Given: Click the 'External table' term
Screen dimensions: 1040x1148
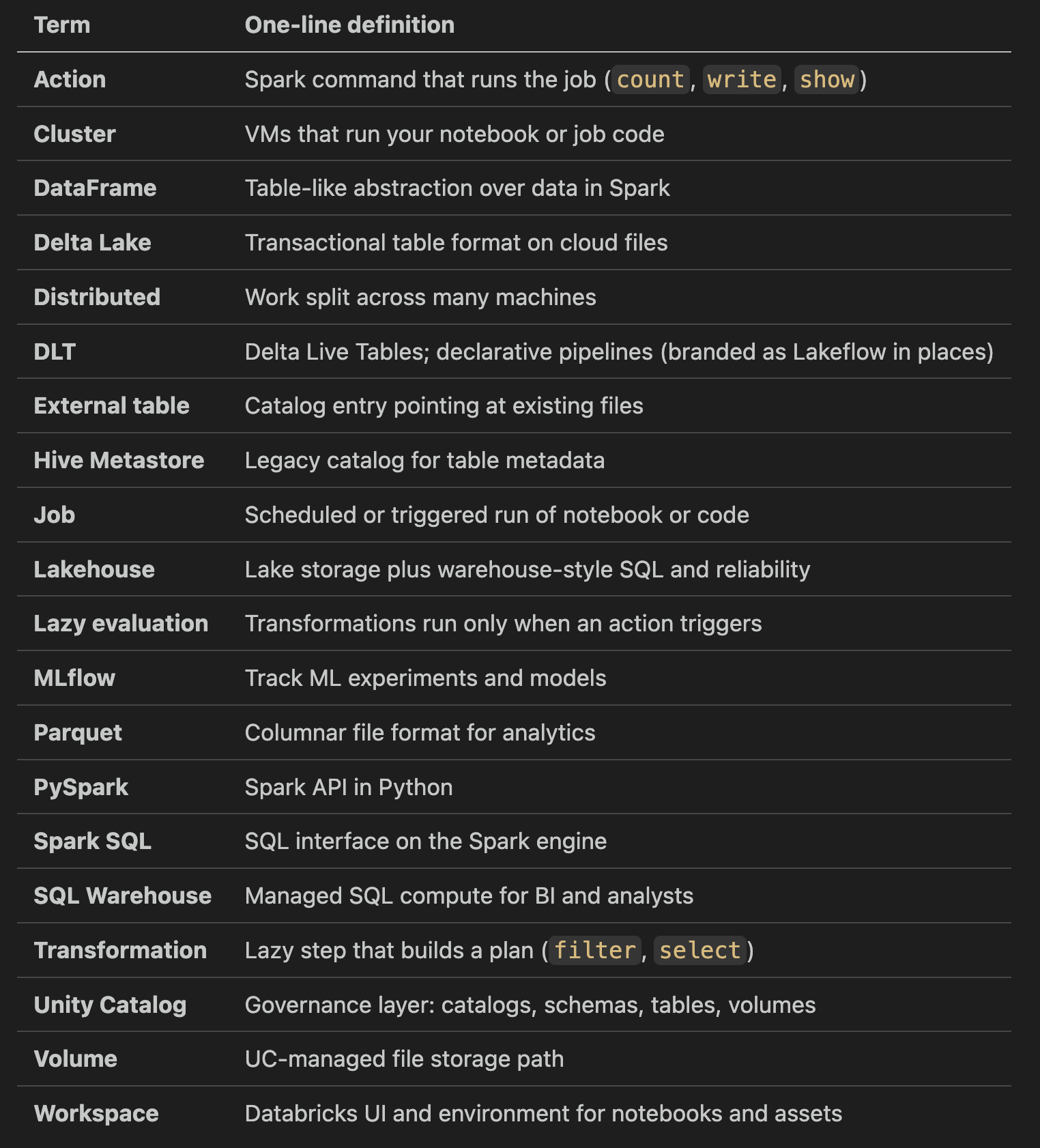Looking at the screenshot, I should [111, 406].
